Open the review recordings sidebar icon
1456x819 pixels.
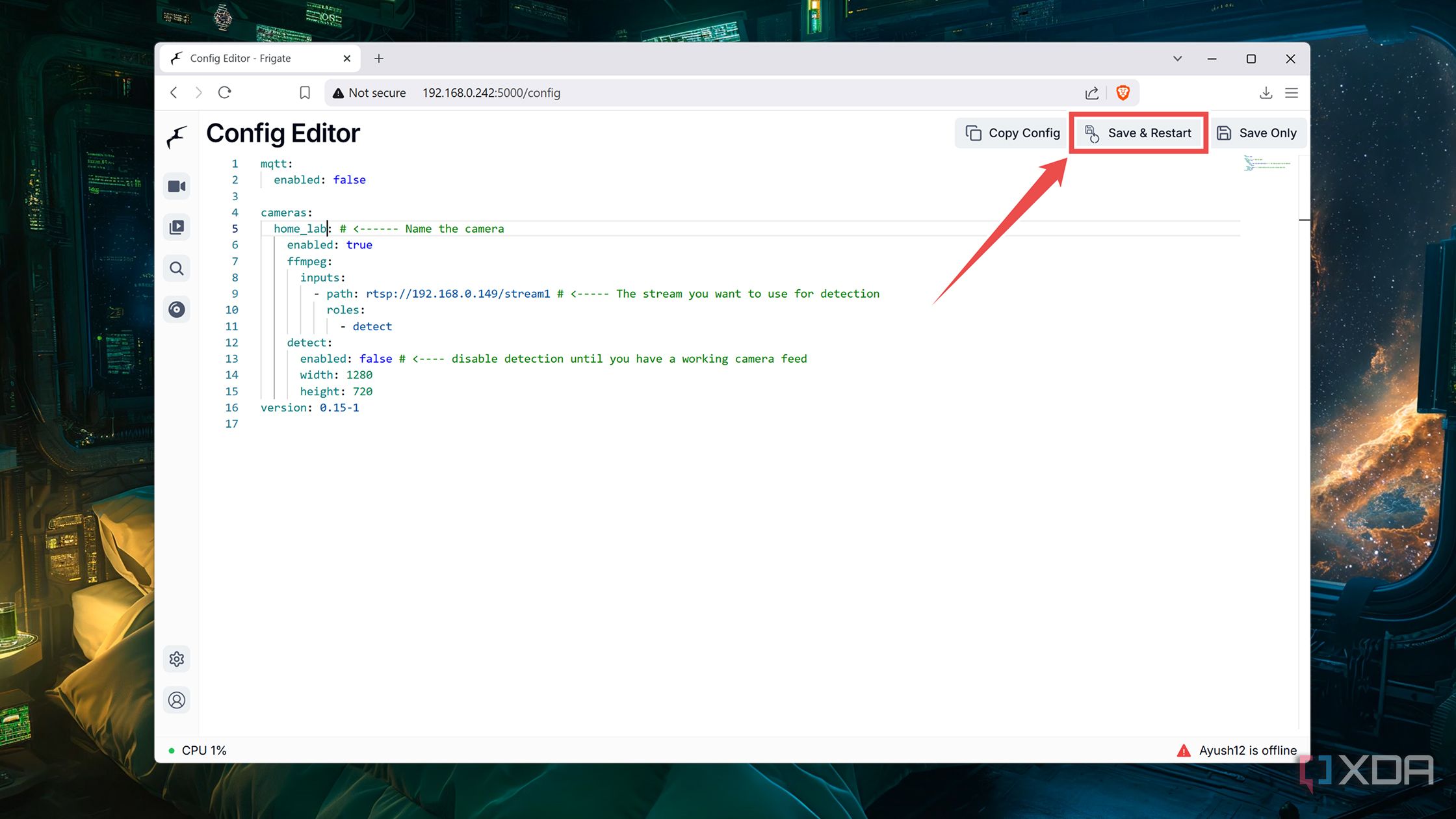(x=176, y=227)
